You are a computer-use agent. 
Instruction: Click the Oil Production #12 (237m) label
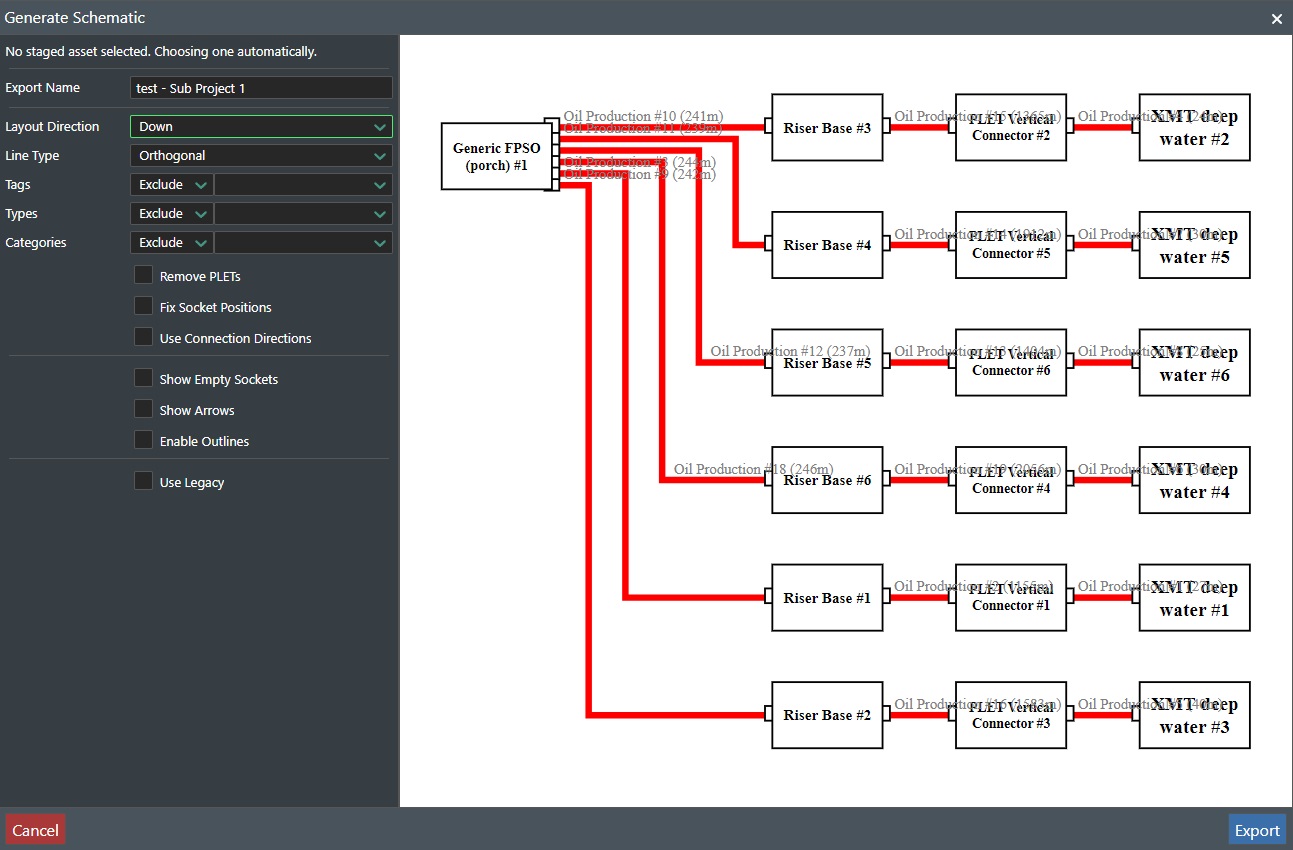click(790, 351)
